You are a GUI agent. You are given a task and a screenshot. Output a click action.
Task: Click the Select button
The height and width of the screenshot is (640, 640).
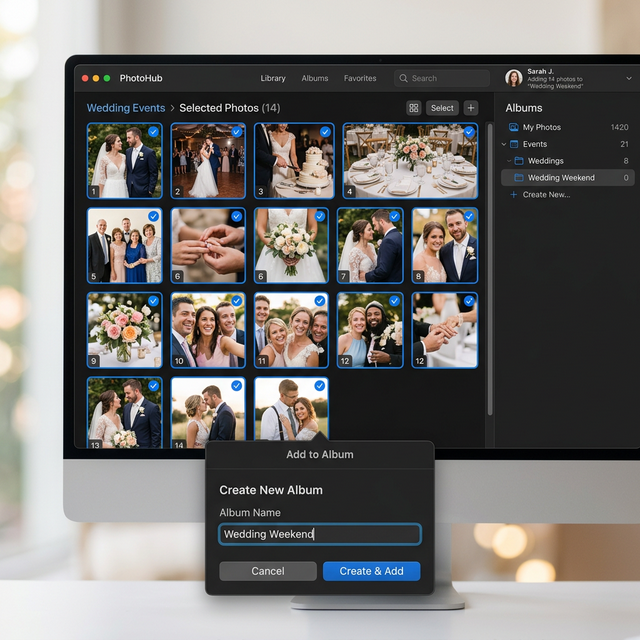click(x=442, y=108)
